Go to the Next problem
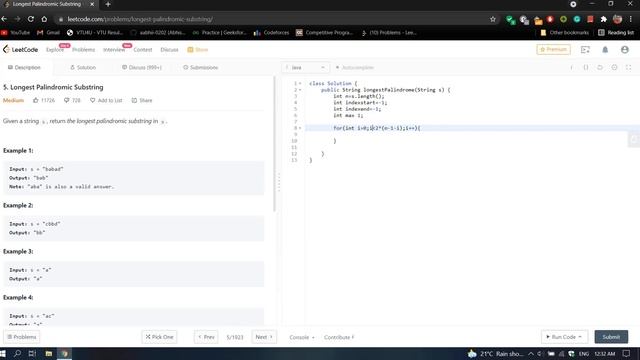 pos(264,337)
